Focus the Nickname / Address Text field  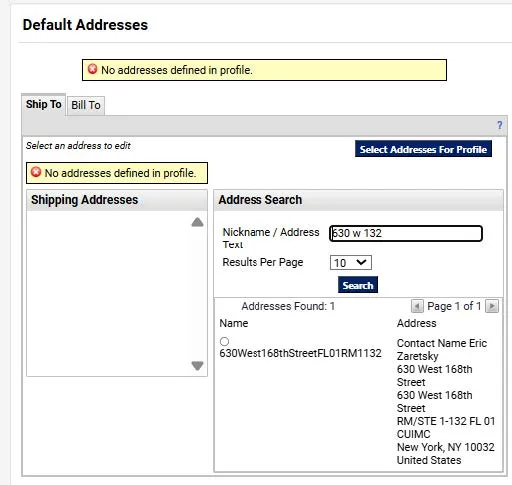point(406,233)
